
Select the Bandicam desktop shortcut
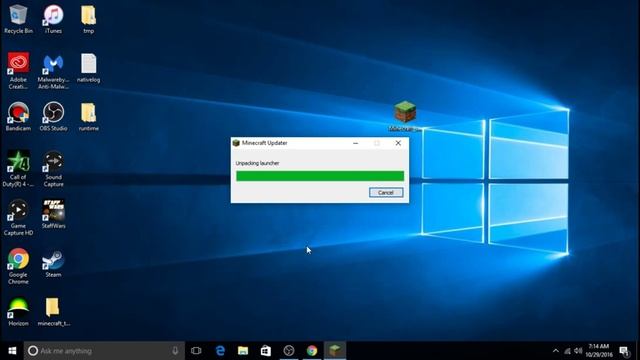click(18, 116)
